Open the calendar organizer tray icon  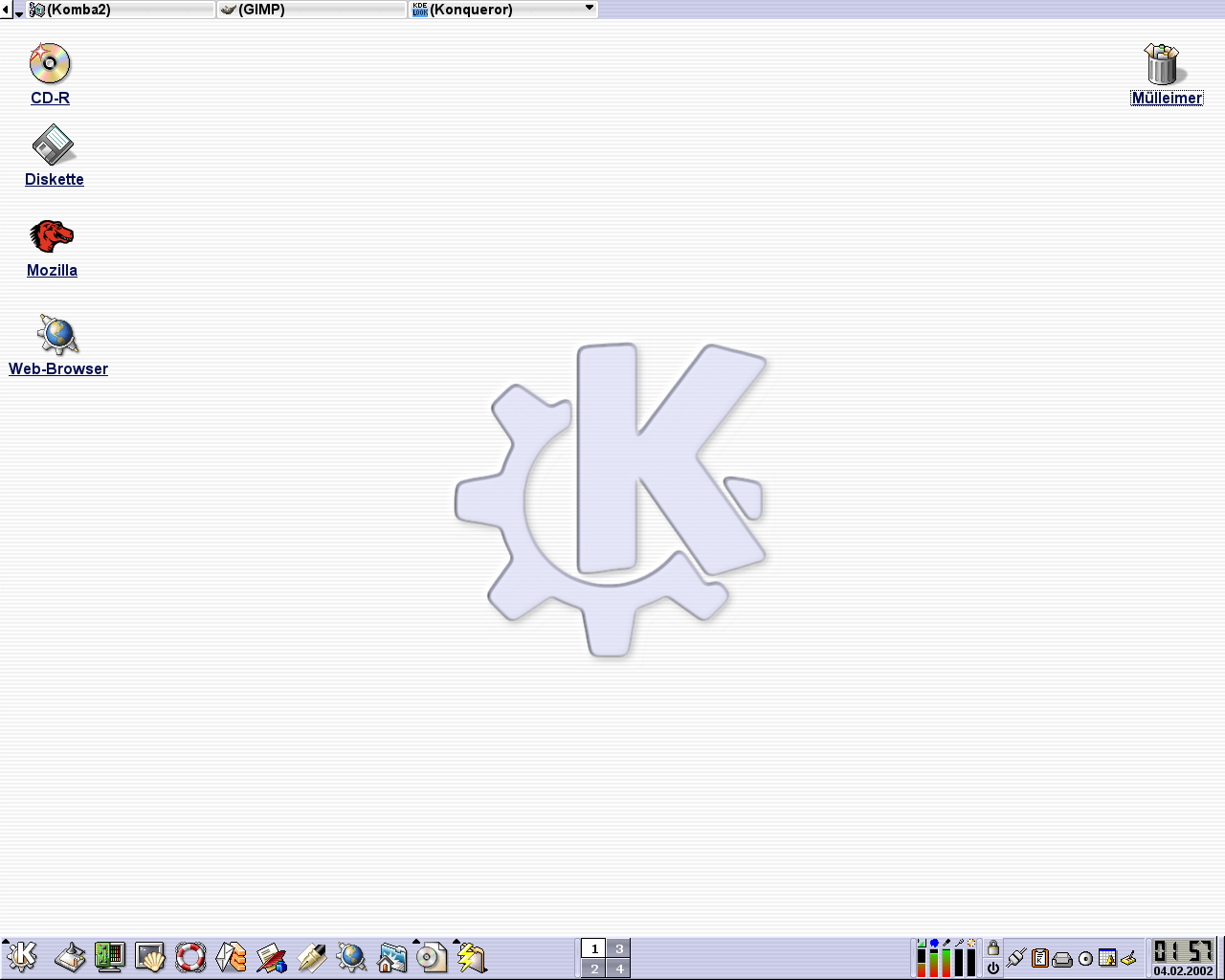pos(1107,957)
